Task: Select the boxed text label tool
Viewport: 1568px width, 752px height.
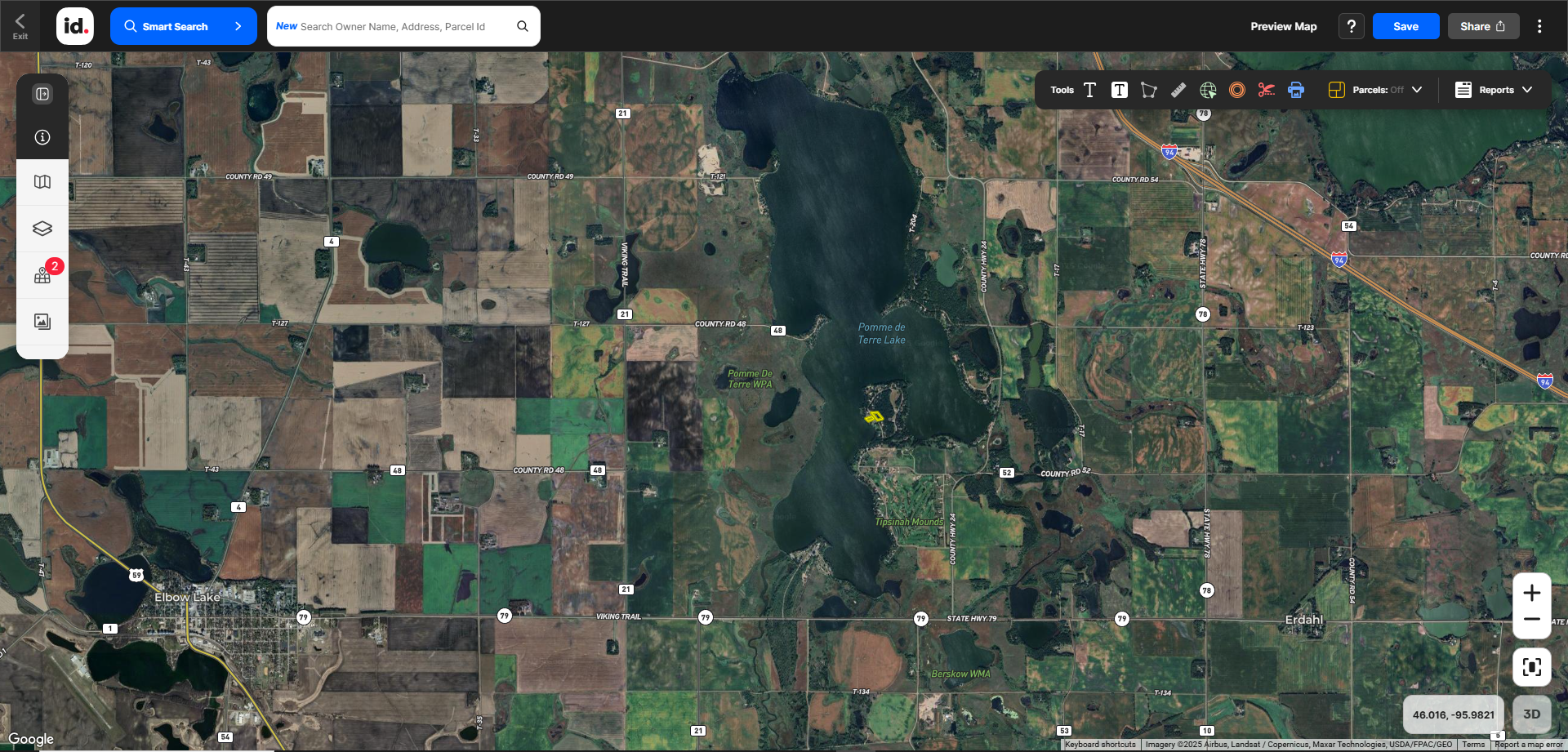Action: [x=1119, y=90]
